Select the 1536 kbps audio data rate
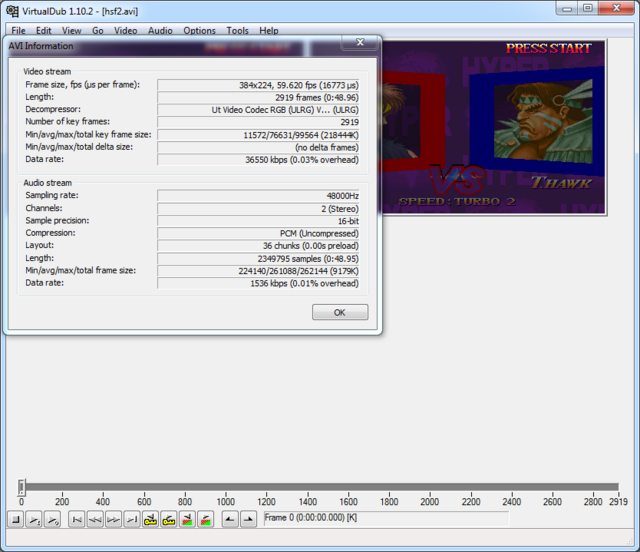Viewport: 640px width, 552px height. point(258,283)
